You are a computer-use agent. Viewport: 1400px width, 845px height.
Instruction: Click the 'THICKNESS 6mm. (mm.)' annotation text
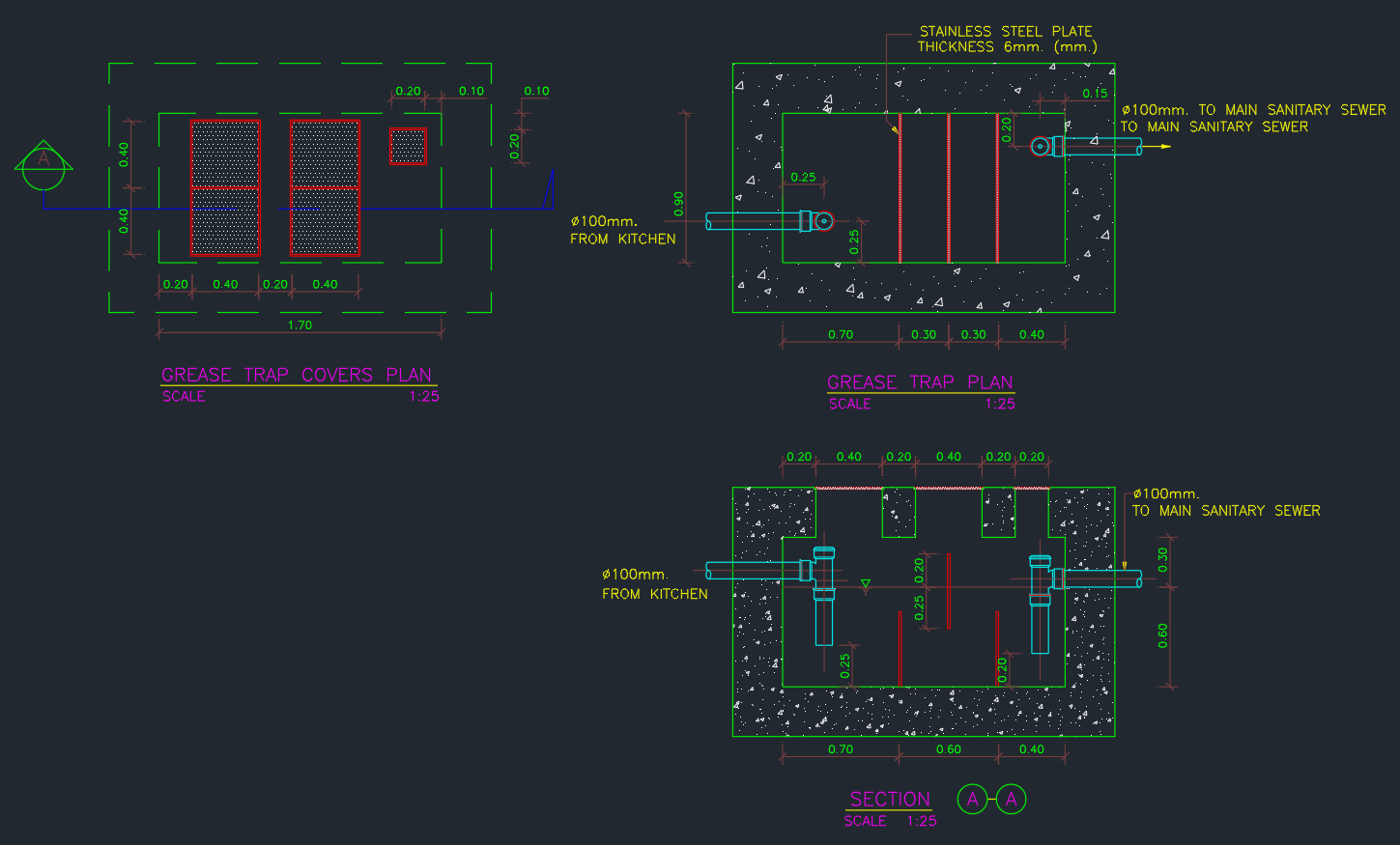click(1008, 46)
